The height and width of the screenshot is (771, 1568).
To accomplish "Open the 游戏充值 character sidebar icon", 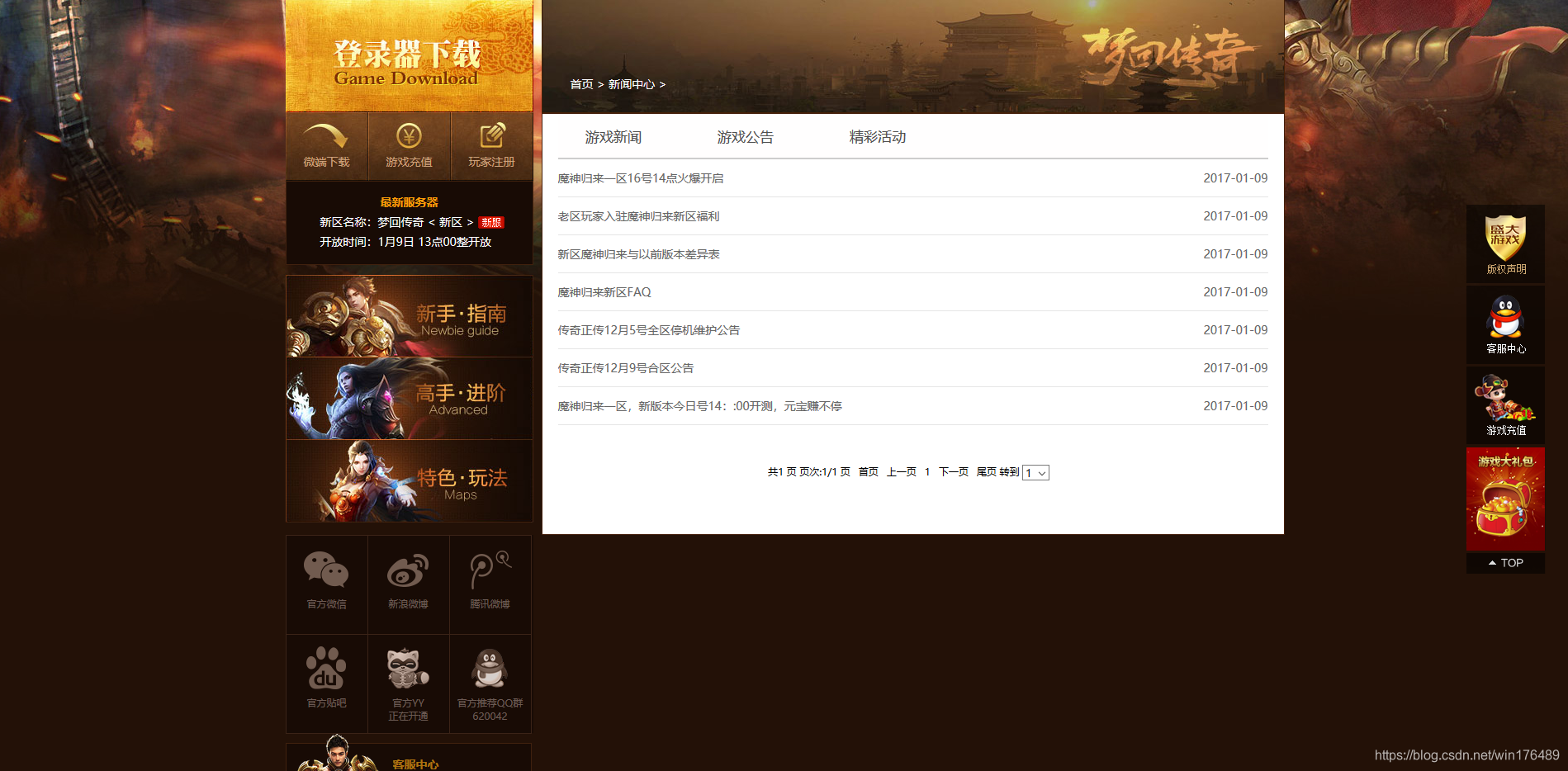I will pyautogui.click(x=1505, y=405).
